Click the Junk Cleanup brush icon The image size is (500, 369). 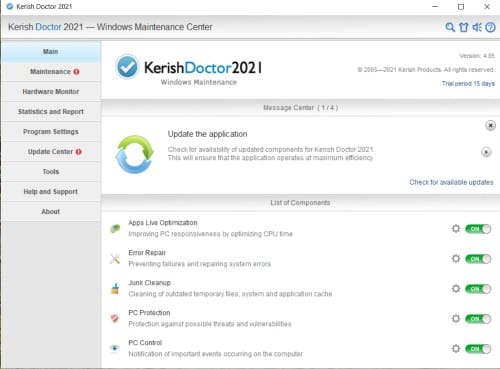point(115,288)
